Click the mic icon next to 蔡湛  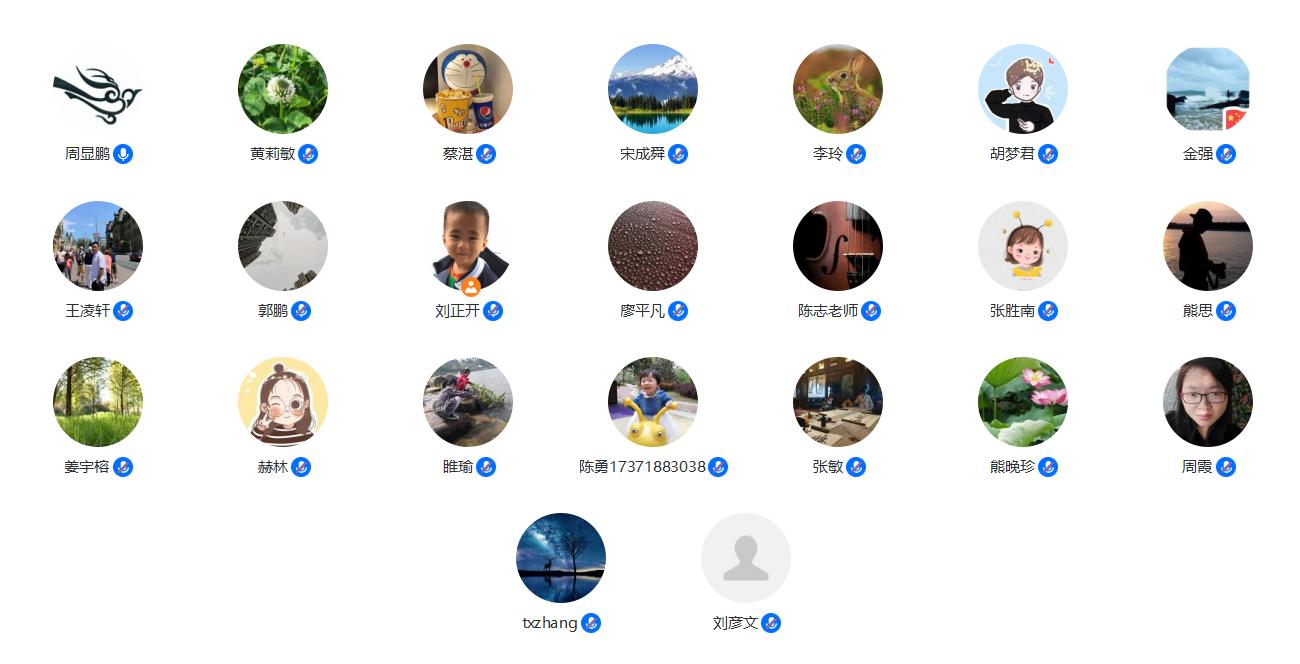click(x=486, y=154)
